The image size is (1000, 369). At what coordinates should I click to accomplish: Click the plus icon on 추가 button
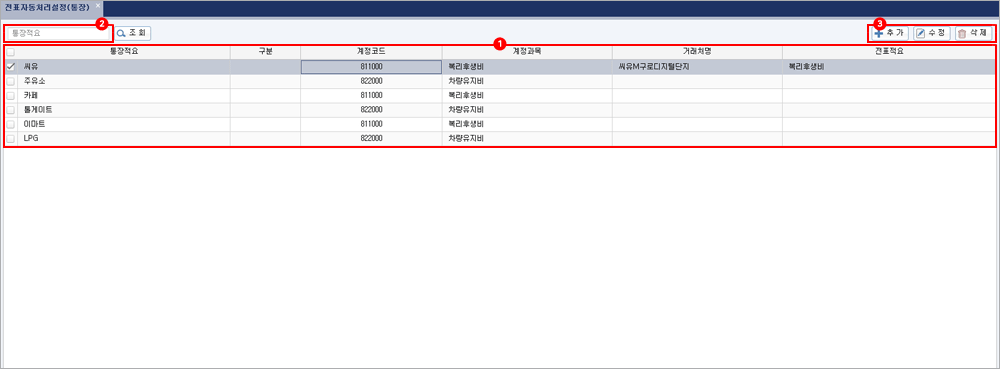[879, 33]
